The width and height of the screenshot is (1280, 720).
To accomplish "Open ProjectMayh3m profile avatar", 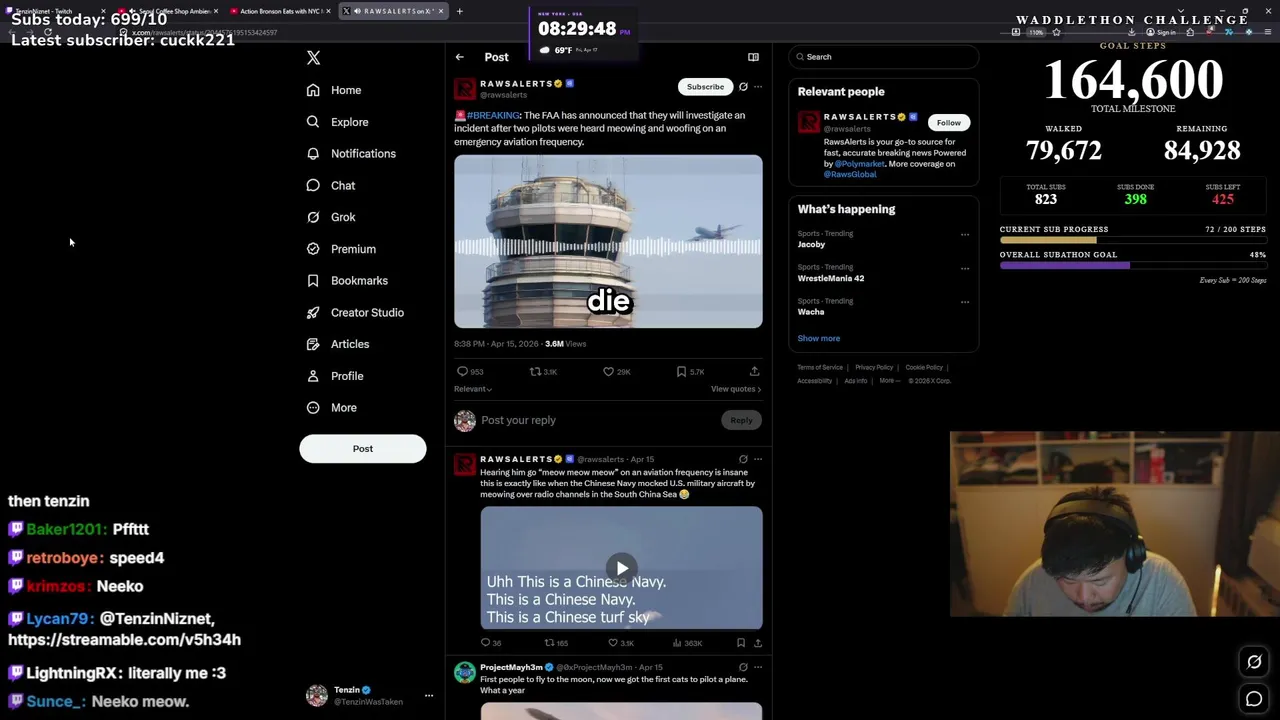I will pos(465,672).
